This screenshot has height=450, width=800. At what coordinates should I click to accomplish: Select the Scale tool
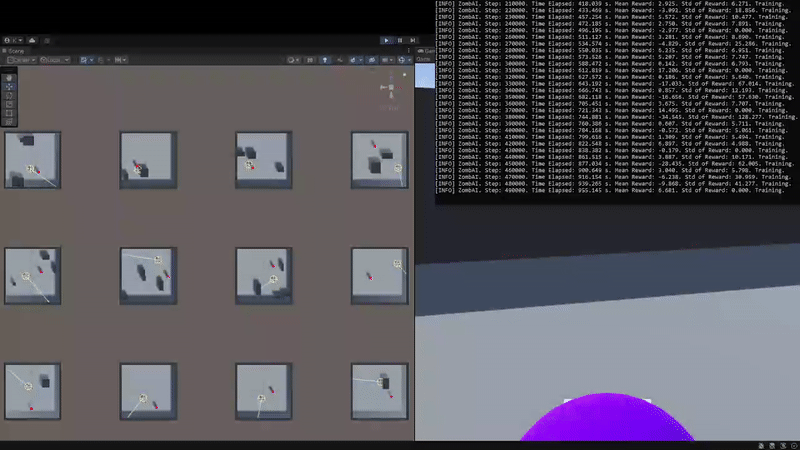[x=9, y=104]
